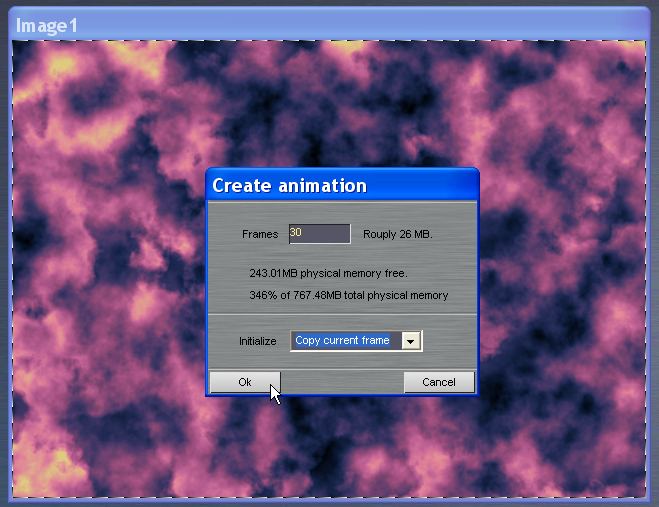The image size is (659, 507).
Task: Confirm the dialog with the Ok button
Action: coord(244,382)
